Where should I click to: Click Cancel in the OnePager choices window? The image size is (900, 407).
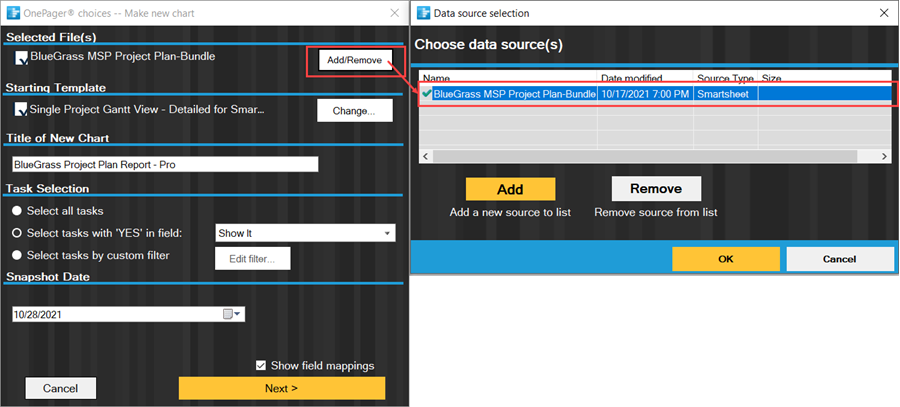point(60,388)
